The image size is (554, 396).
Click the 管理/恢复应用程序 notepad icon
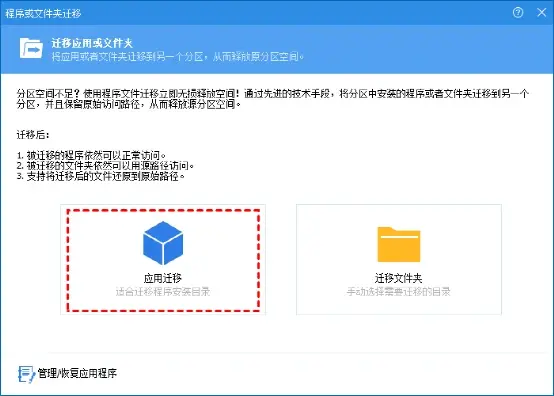[26, 374]
